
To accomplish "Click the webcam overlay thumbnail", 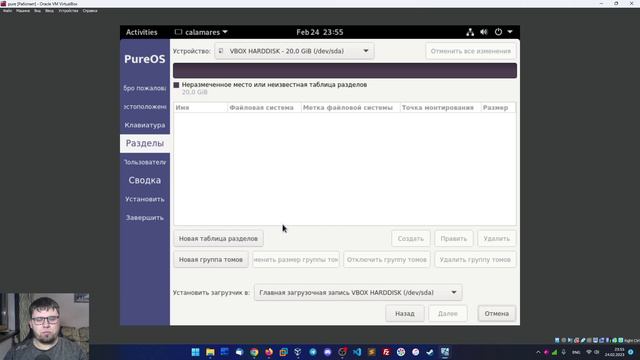I will [x=44, y=326].
